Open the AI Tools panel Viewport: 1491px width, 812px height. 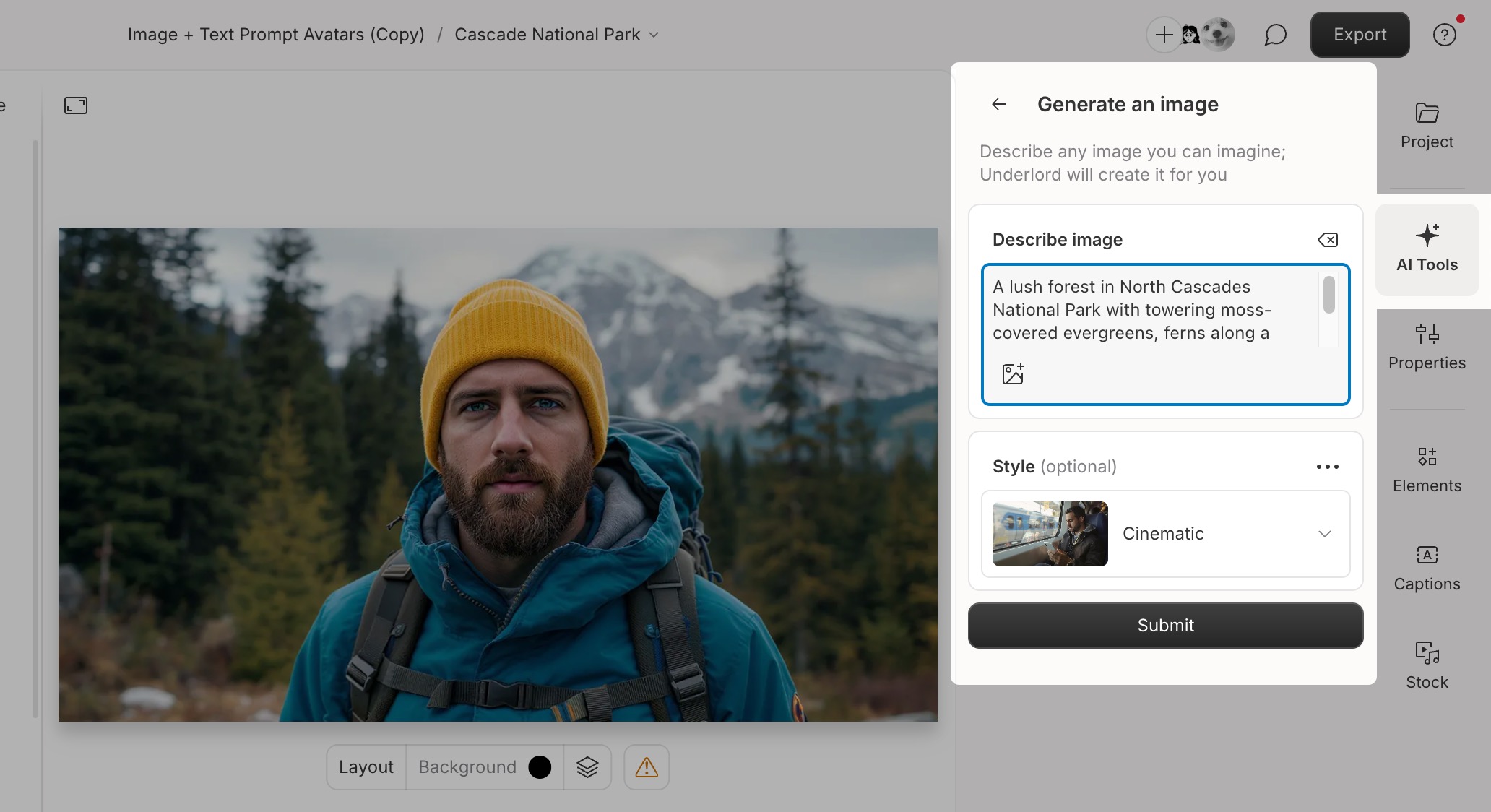tap(1427, 249)
